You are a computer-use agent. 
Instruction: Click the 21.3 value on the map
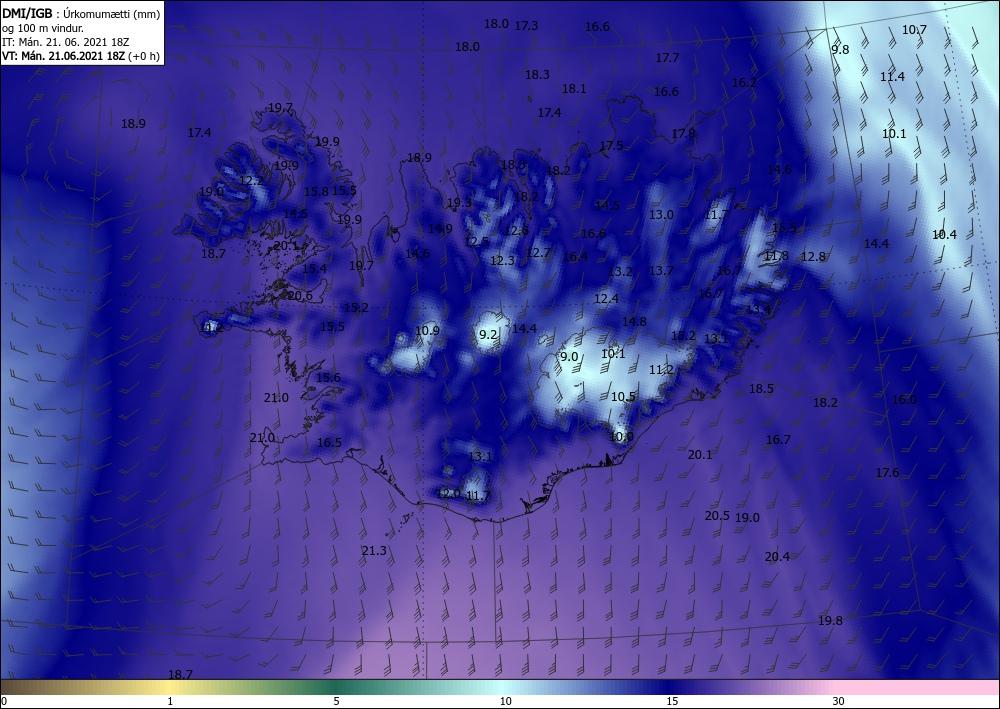pyautogui.click(x=374, y=550)
